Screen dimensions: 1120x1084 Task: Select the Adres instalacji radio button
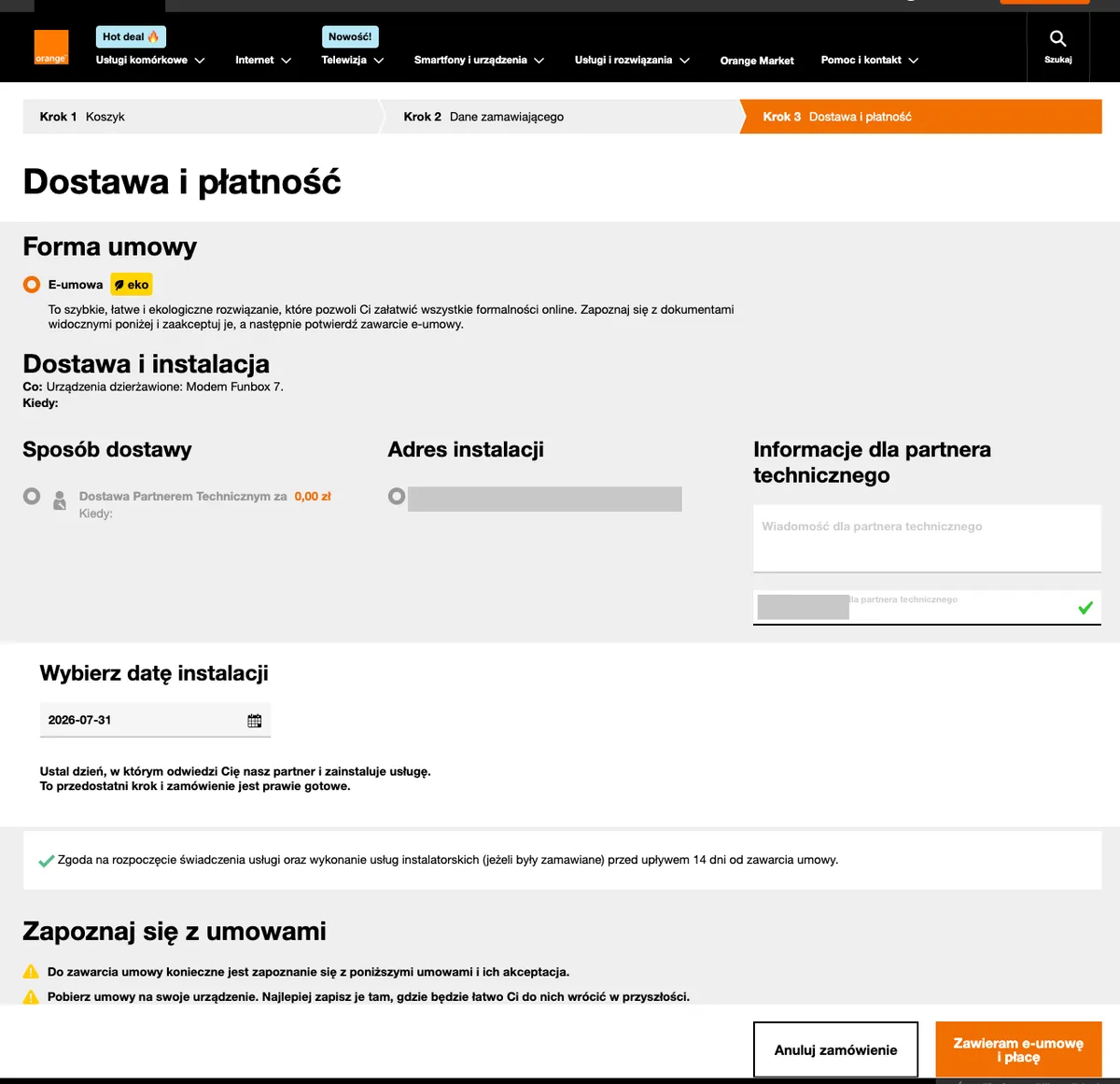tap(397, 496)
